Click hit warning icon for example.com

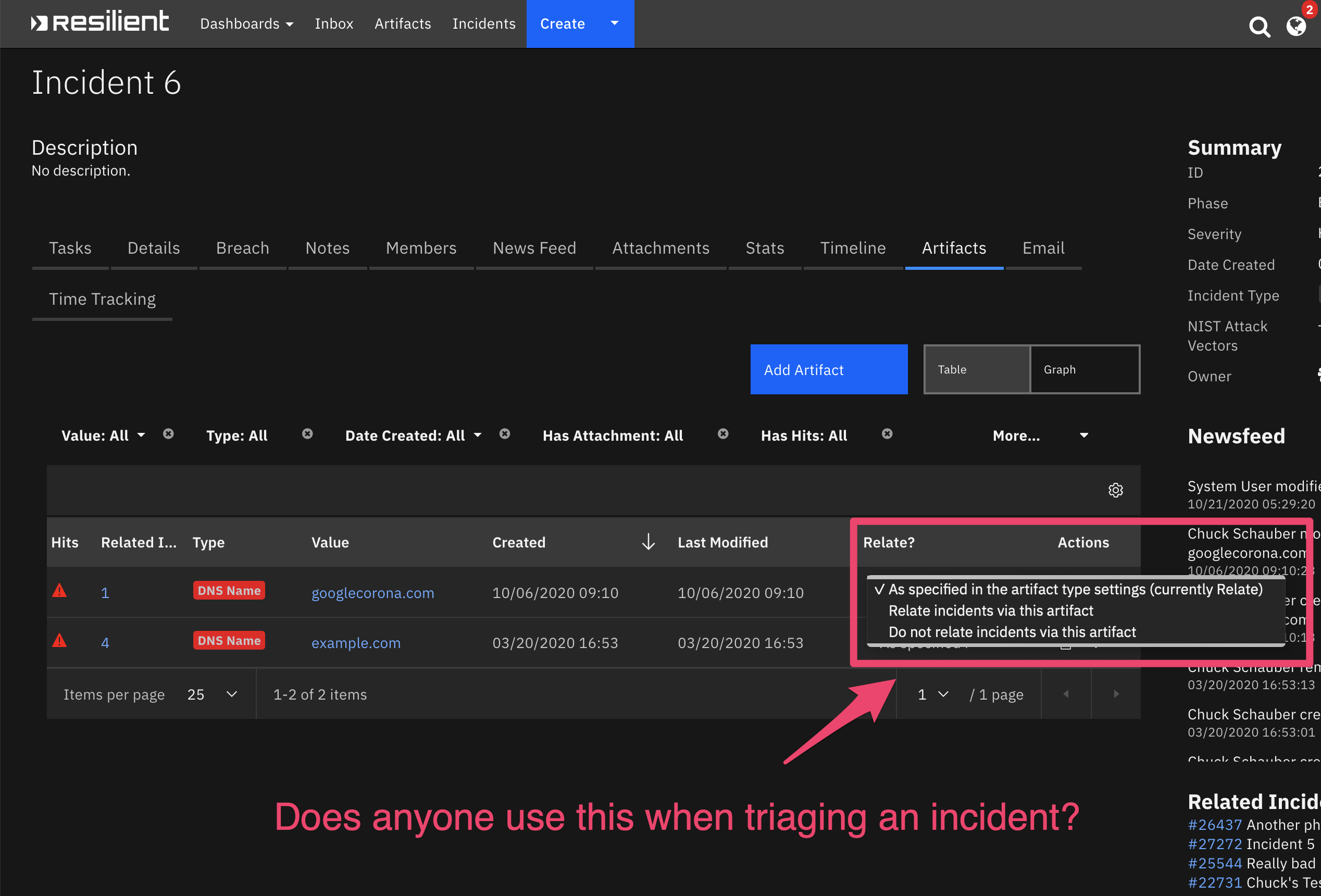tap(60, 641)
